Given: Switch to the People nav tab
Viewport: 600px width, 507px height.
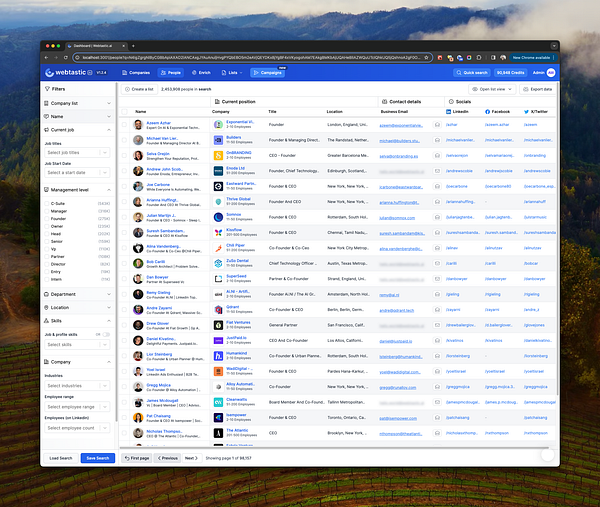Looking at the screenshot, I should click(x=171, y=73).
